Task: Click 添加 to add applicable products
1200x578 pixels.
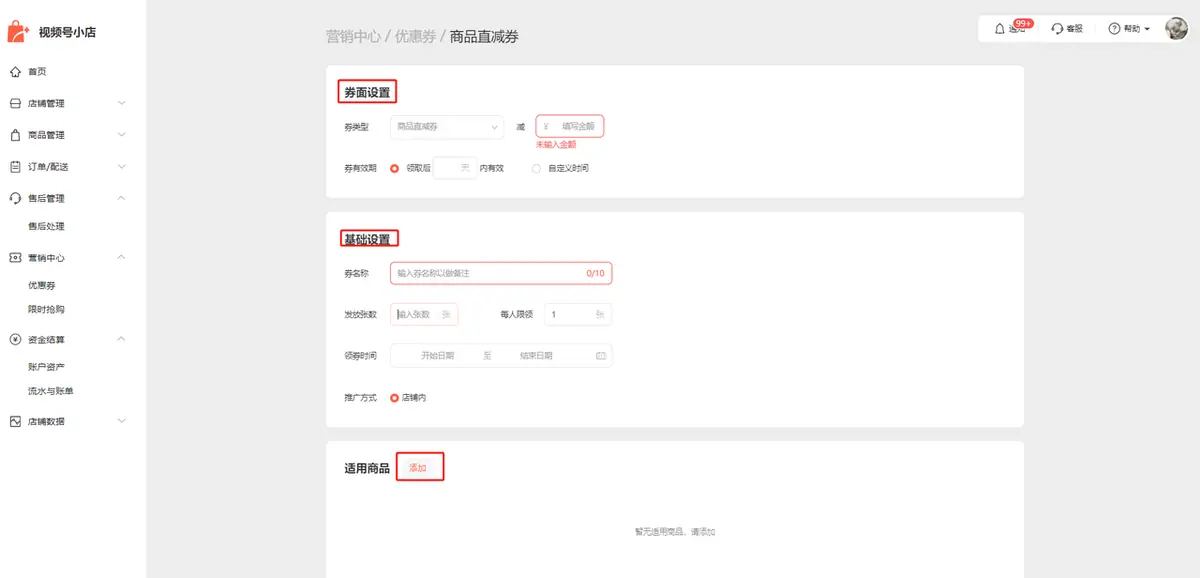Action: click(x=418, y=468)
